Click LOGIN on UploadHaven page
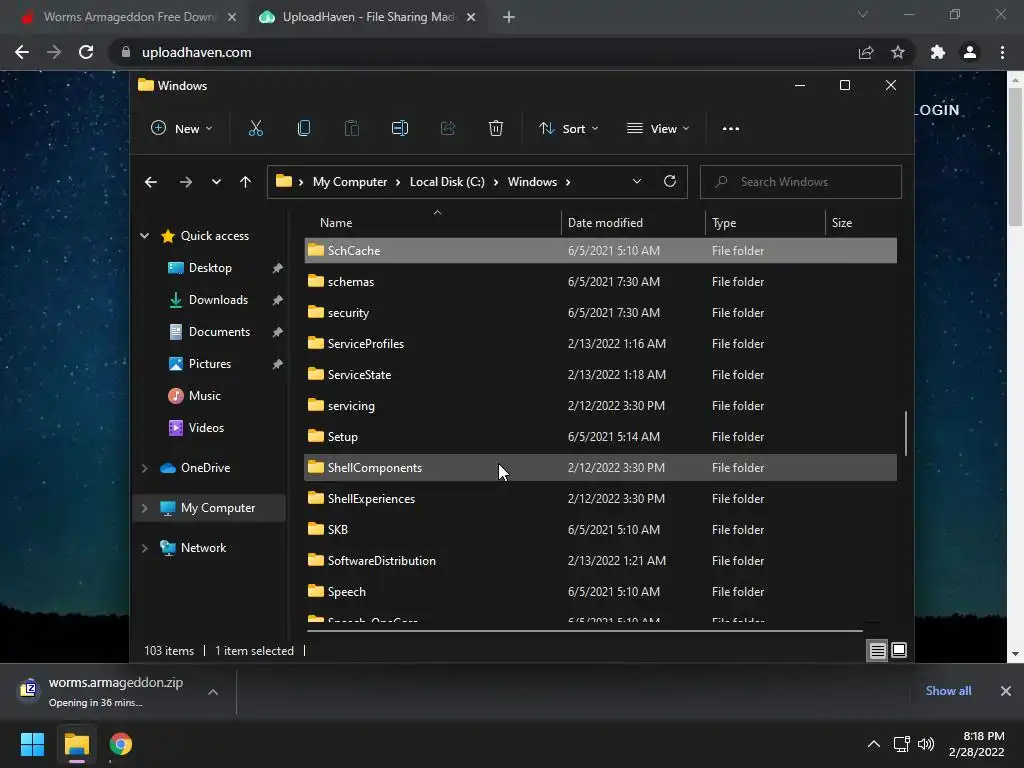1024x768 pixels. (937, 110)
